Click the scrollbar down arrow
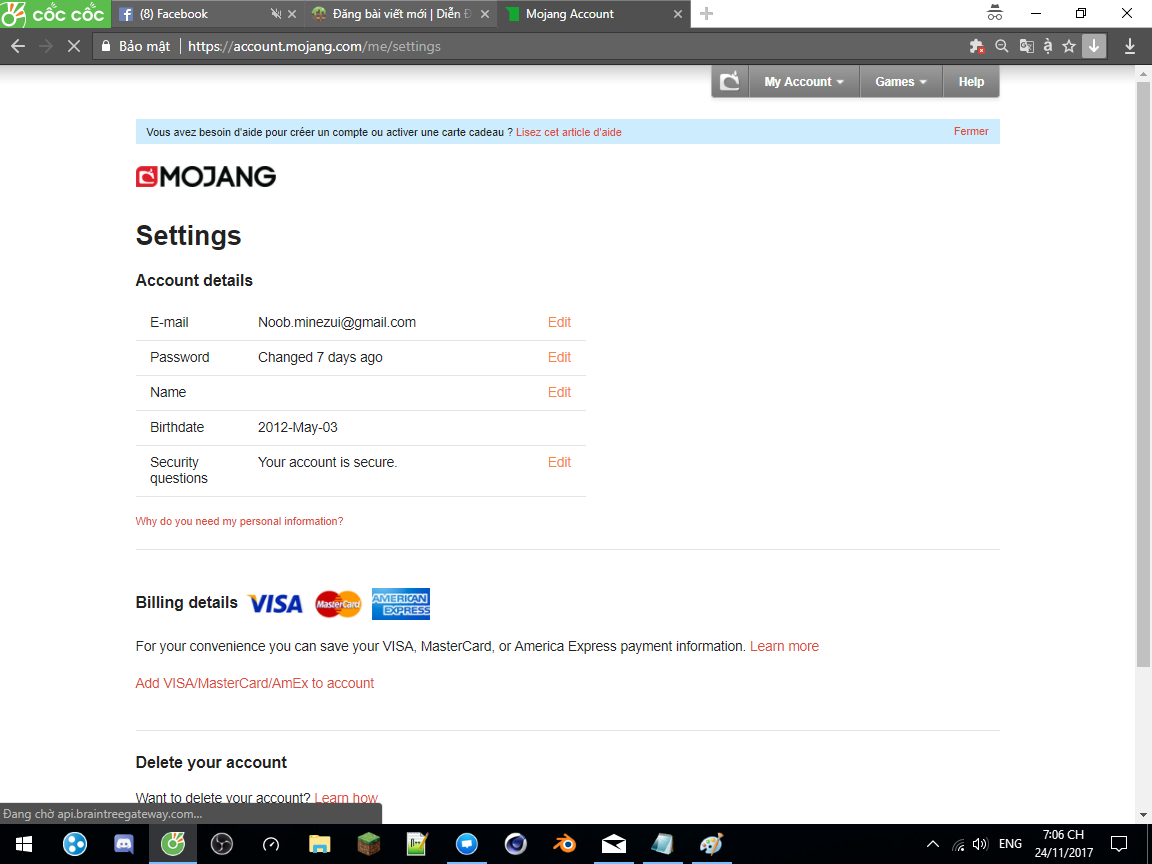Screen dimensions: 1152x864 1144,815
